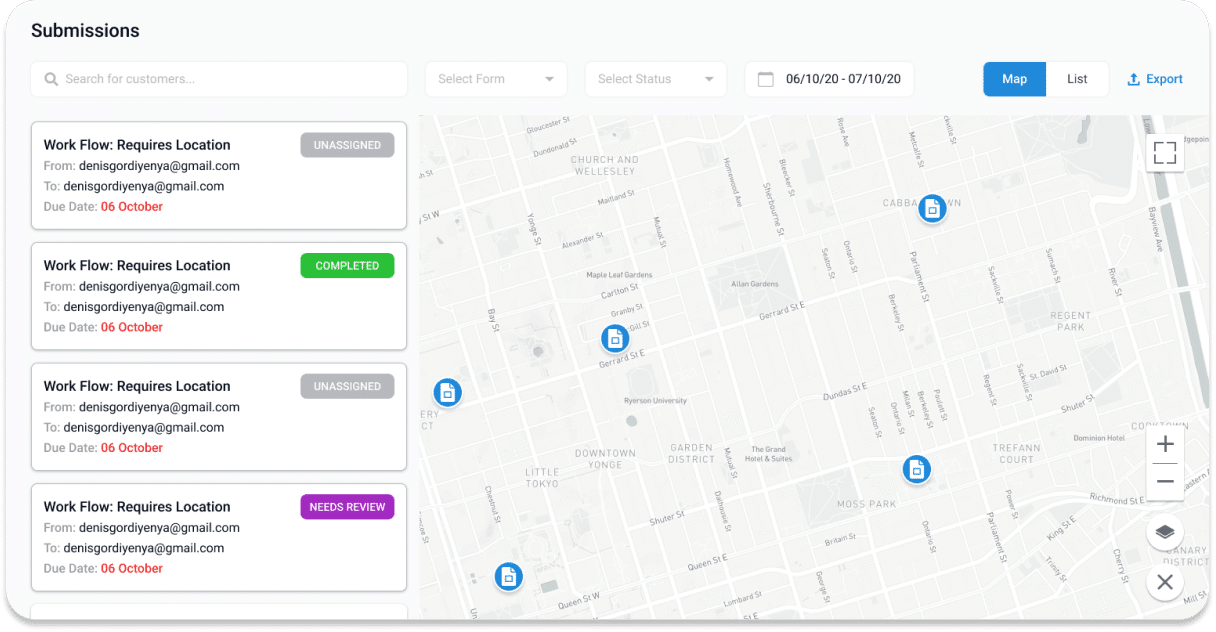Screen dimensions: 1216x632
Task: Click the UNASSIGNED badge on first card
Action: tap(347, 145)
